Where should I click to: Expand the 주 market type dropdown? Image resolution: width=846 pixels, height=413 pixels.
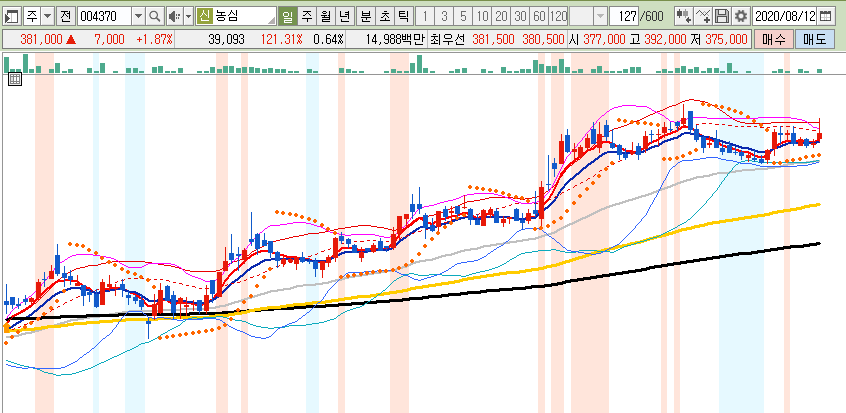(47, 16)
